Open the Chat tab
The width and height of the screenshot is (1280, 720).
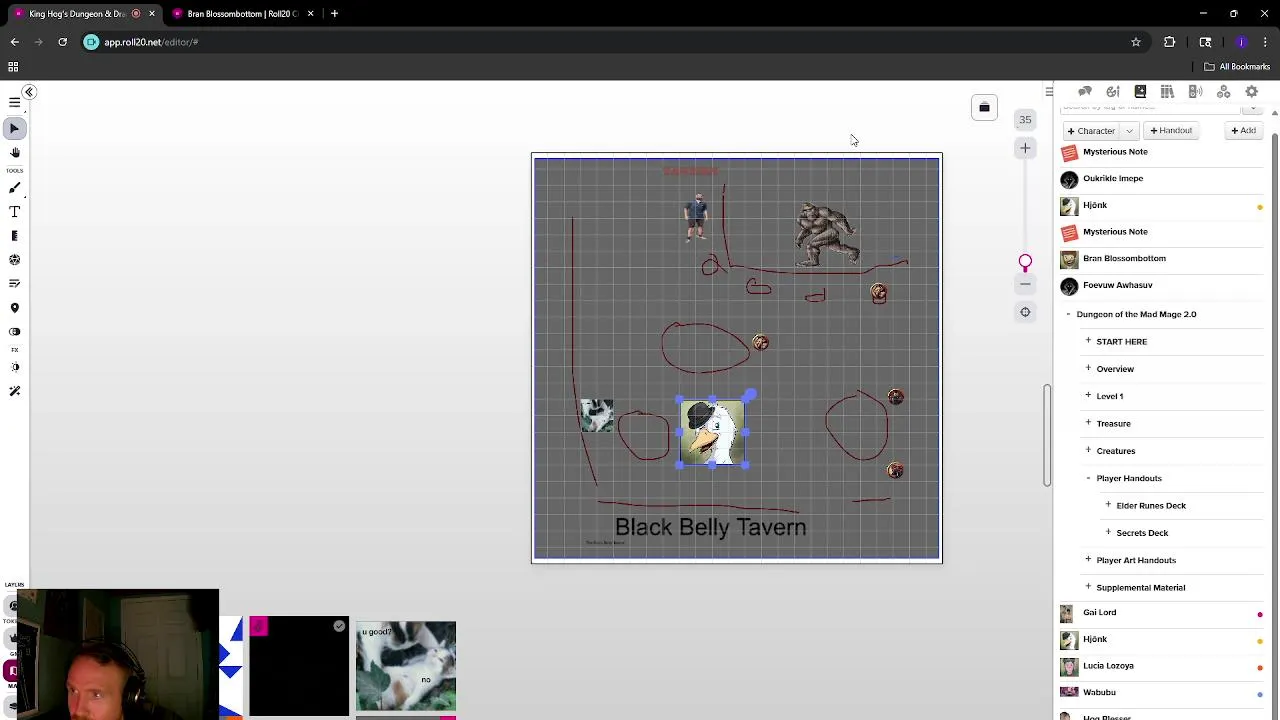[x=1085, y=92]
